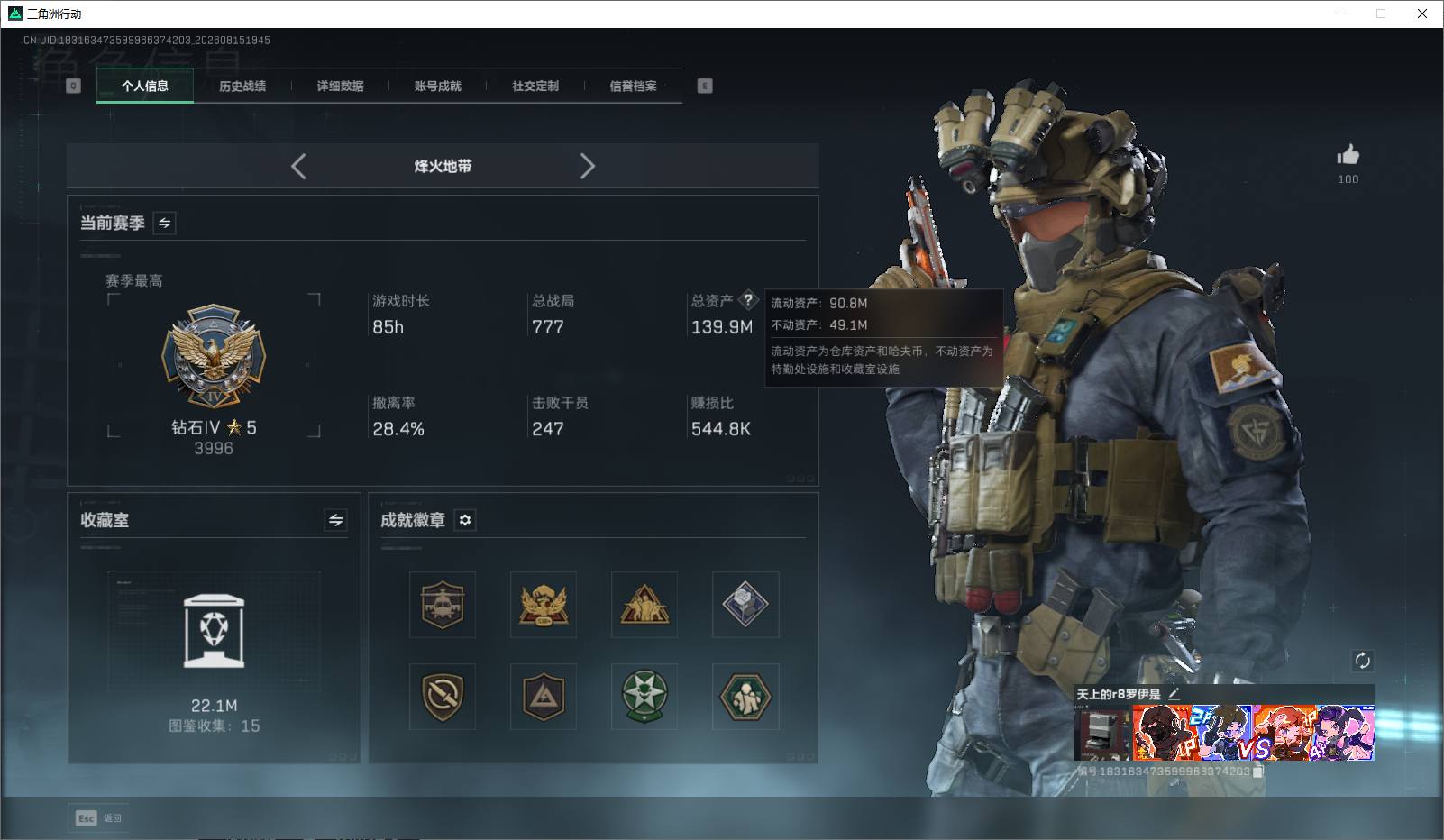Screen dimensions: 1444x840
Task: Click the soldiers triangle achievement badge
Action: (644, 604)
